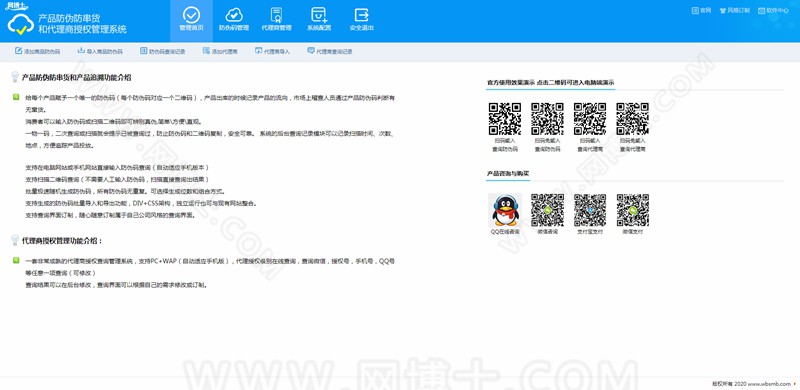This screenshot has width=800, height=390.
Task: Click the 产品防伪防串货和产品追溯功能介绍 heading
Action: (77, 78)
